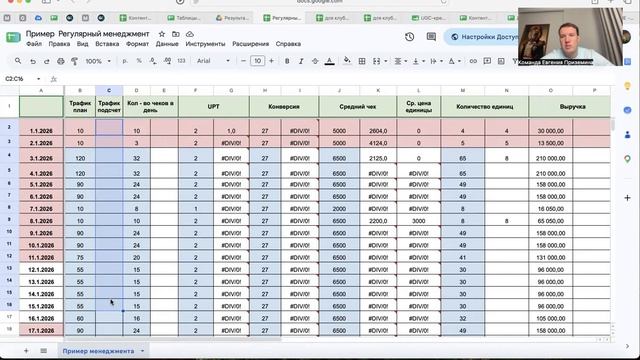This screenshot has height=360, width=640.
Task: Select the Пример менеджмента sheet tab
Action: pyautogui.click(x=98, y=351)
